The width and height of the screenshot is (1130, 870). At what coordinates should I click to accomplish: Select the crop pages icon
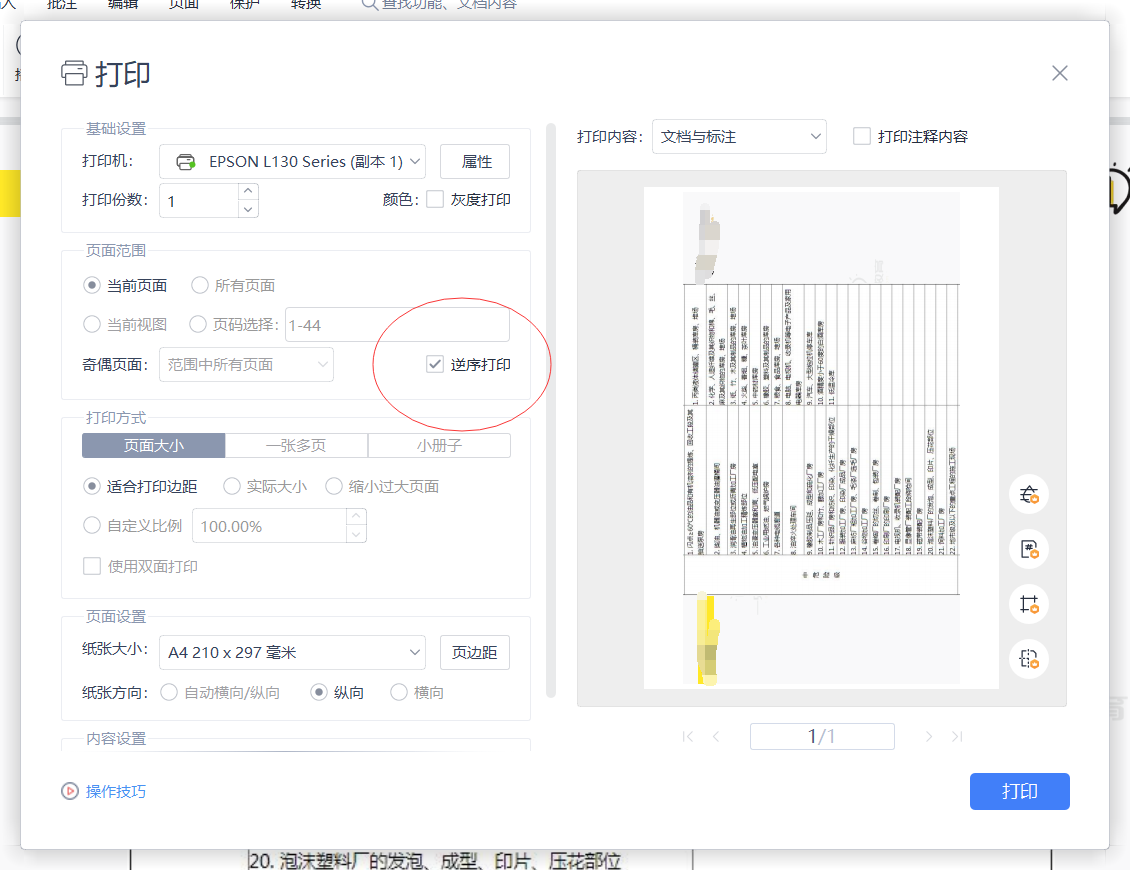[1029, 603]
